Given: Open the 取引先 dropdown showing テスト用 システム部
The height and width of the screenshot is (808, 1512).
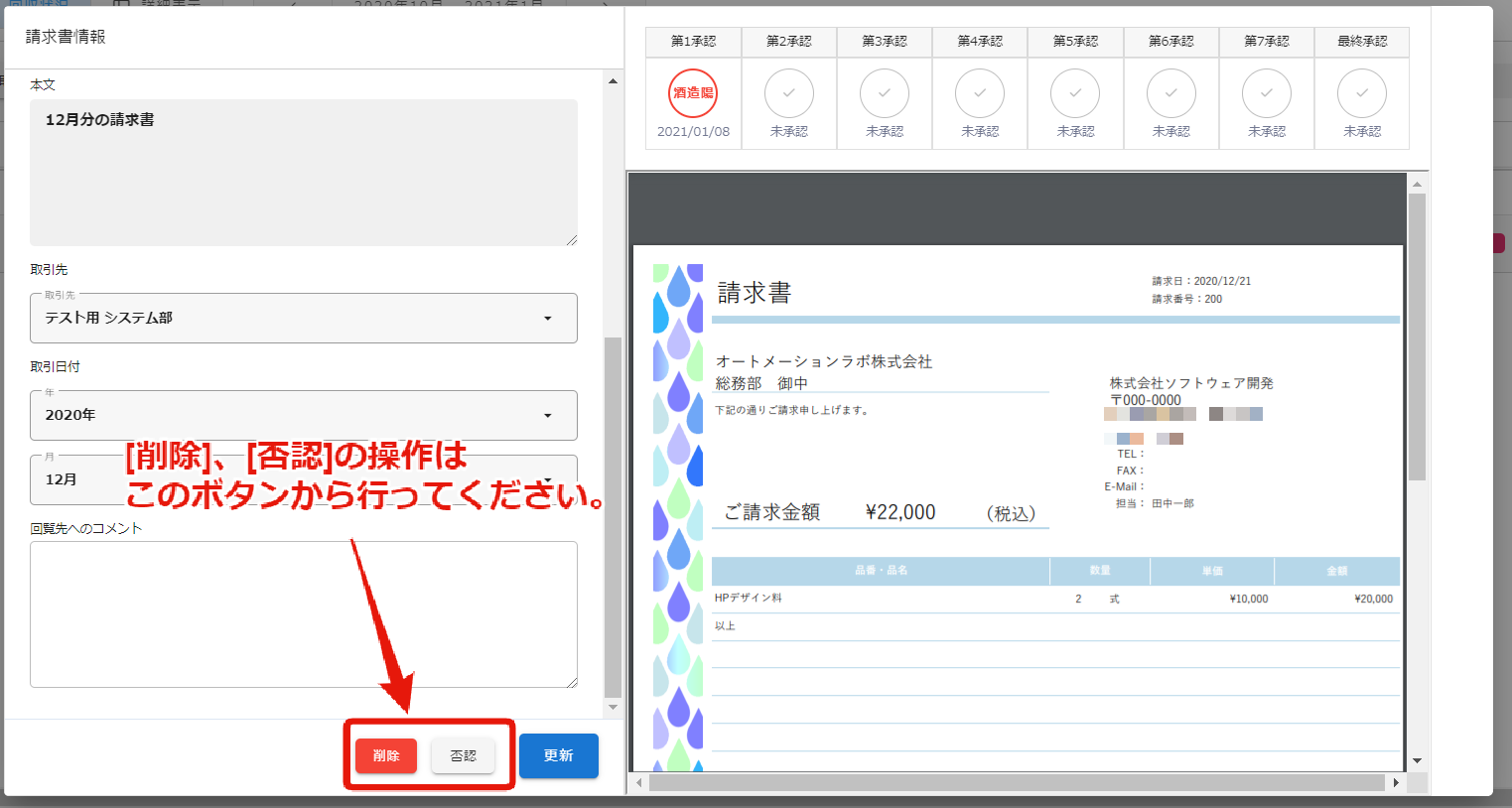Looking at the screenshot, I should tap(304, 318).
